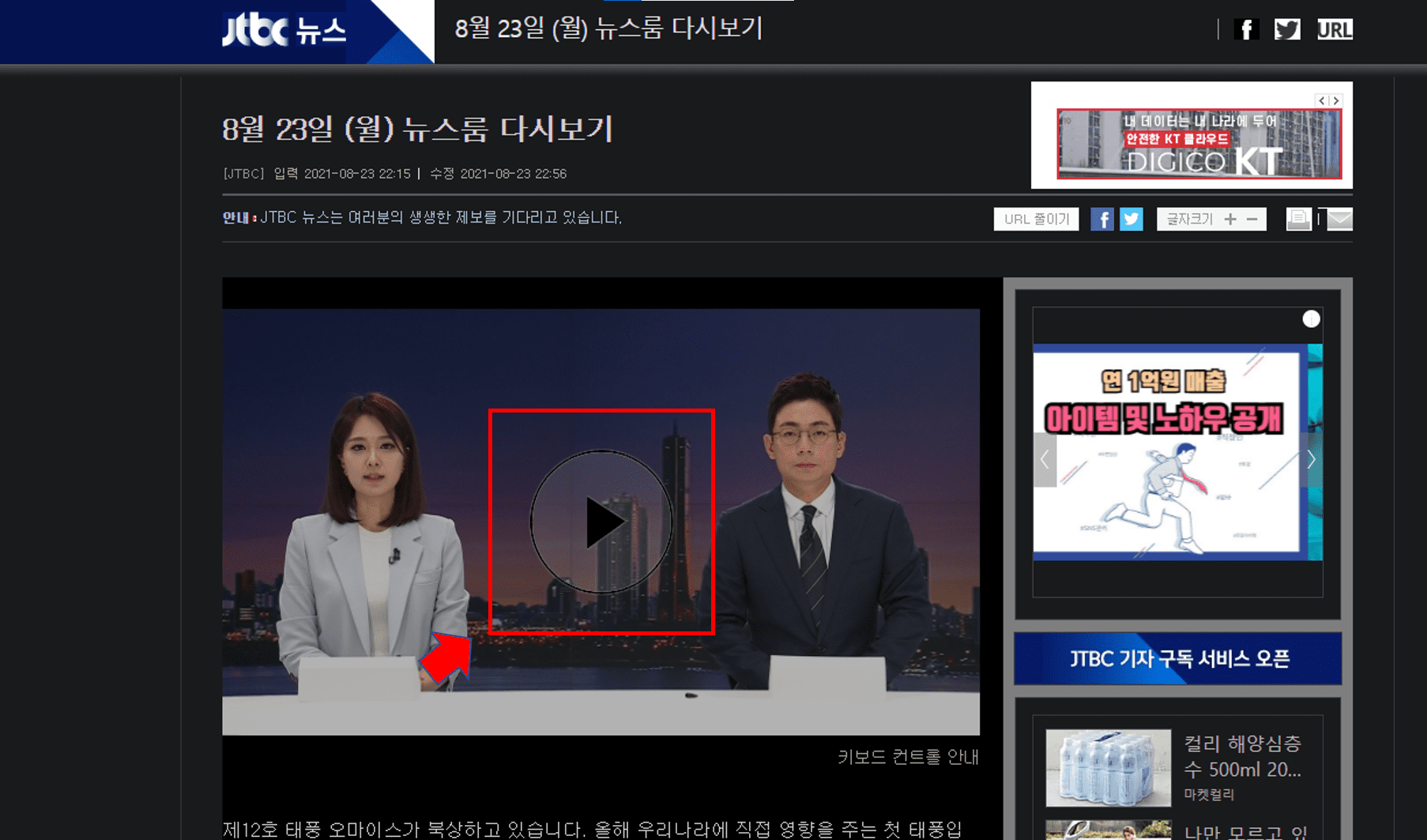Open the water bottles product thumbnail
Viewport: 1427px width, 840px height.
click(1108, 767)
